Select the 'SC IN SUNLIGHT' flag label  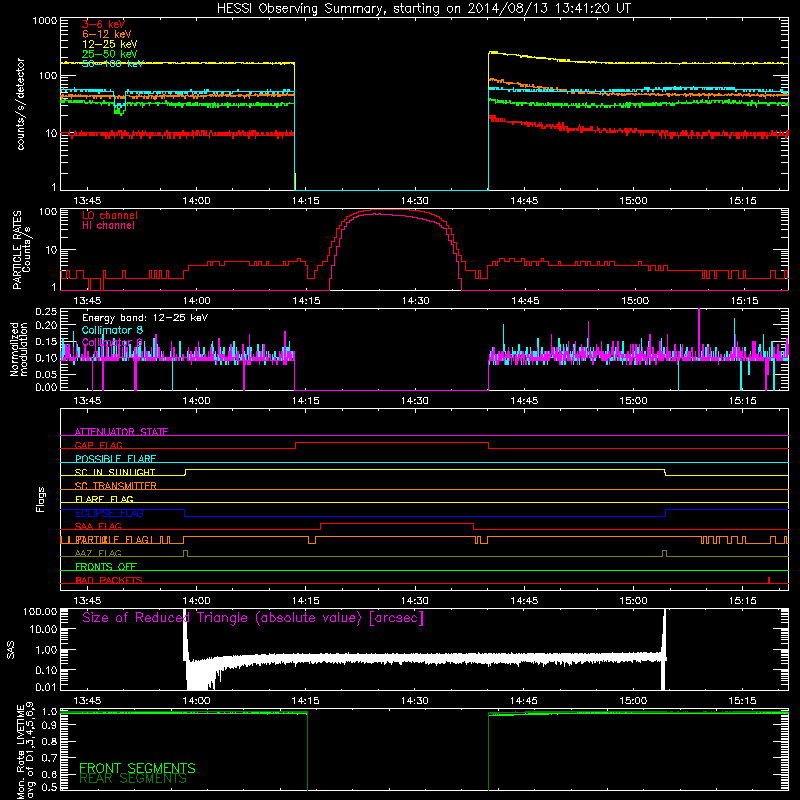tap(115, 472)
